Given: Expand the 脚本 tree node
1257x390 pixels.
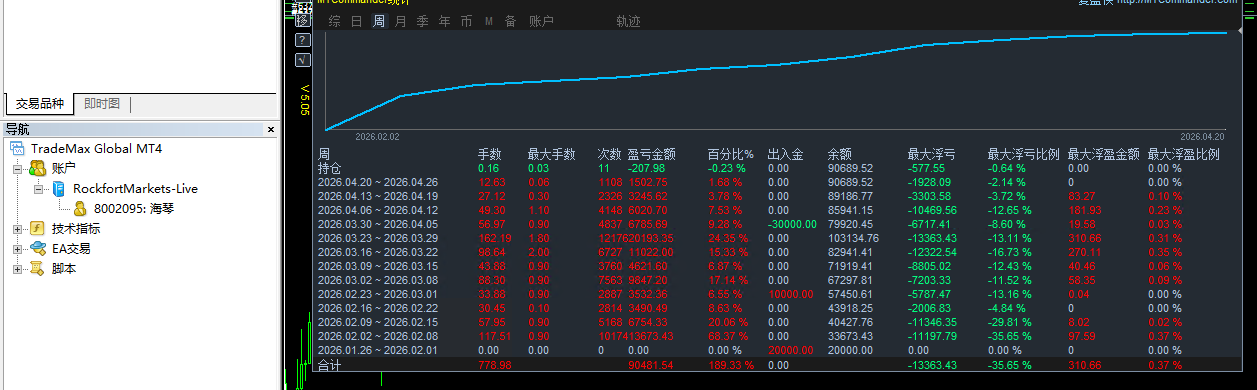Looking at the screenshot, I should pyautogui.click(x=17, y=269).
